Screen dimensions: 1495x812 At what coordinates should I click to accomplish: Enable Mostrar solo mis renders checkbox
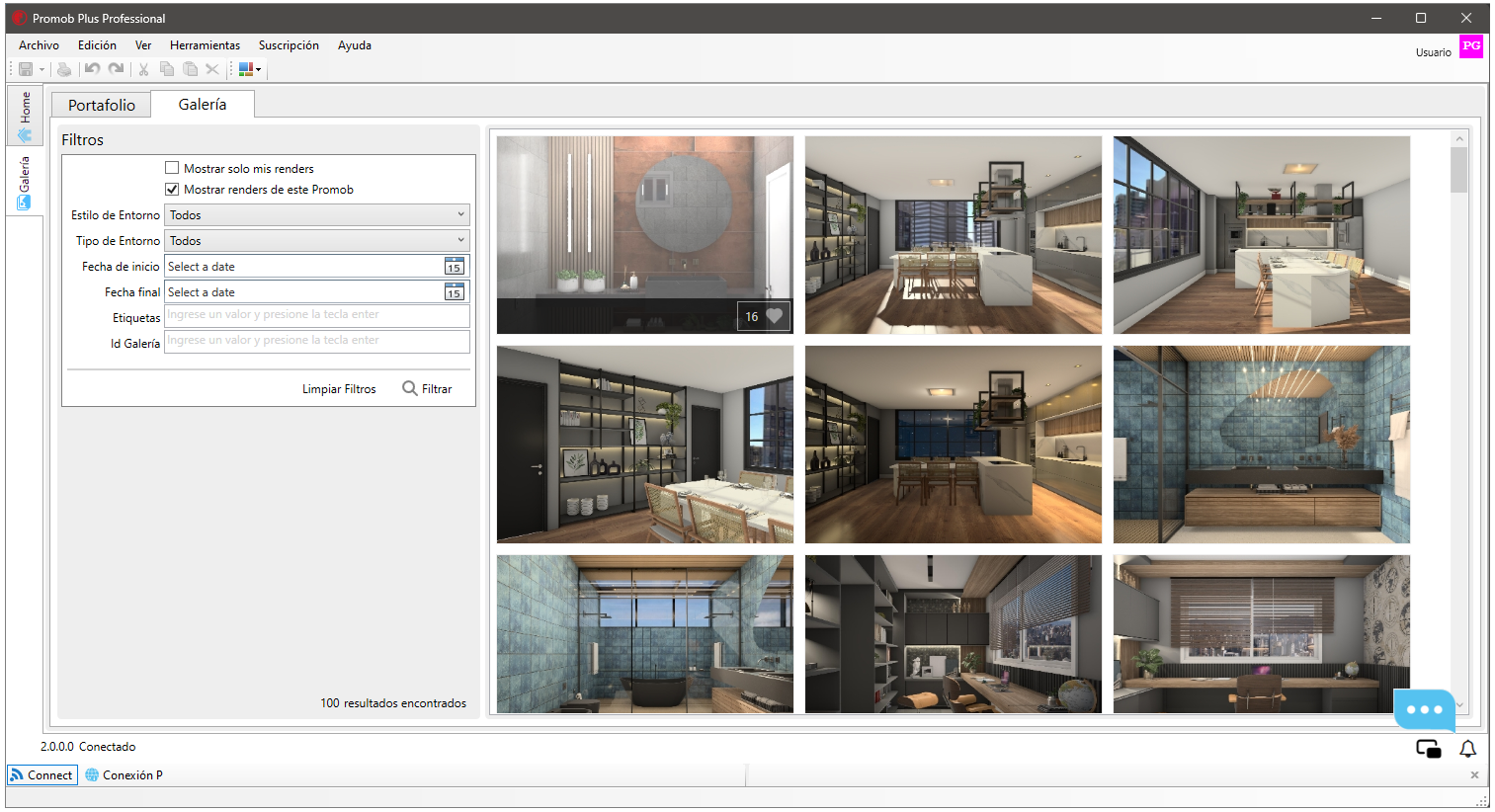tap(172, 168)
